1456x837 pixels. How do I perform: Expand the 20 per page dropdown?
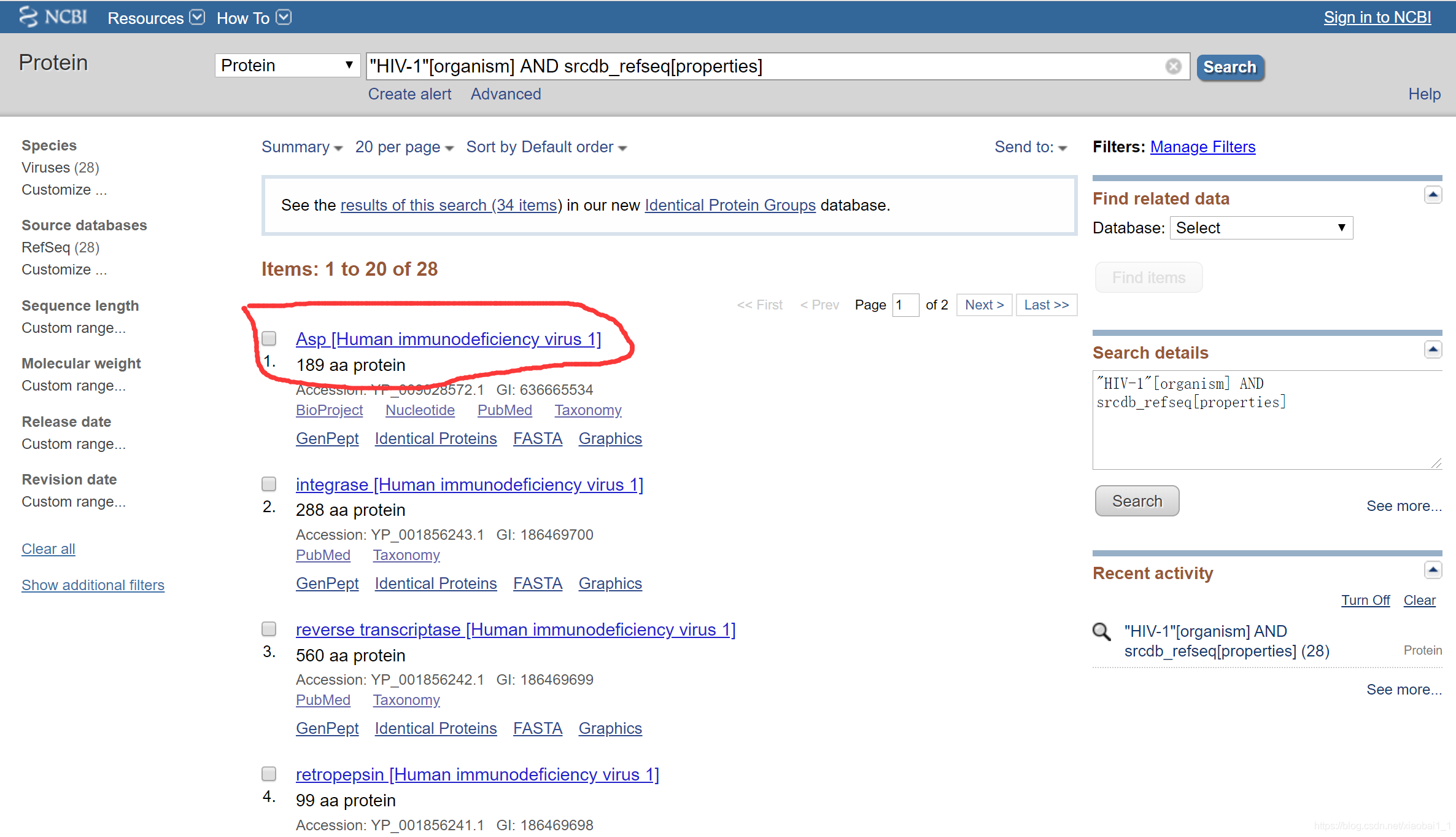point(404,147)
